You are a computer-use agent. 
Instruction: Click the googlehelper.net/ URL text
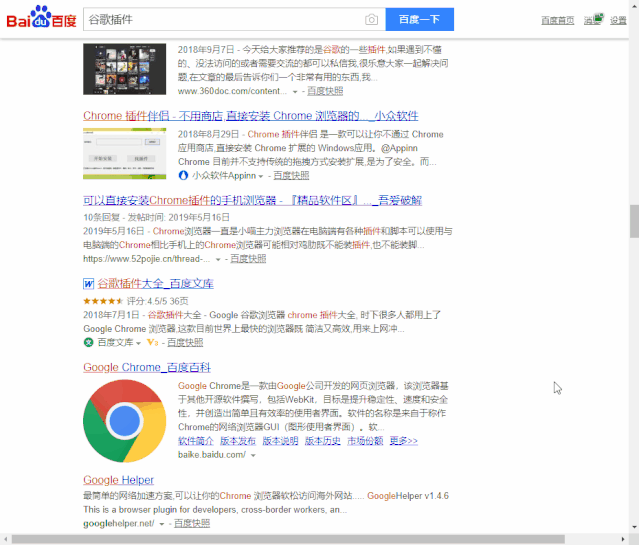point(119,523)
